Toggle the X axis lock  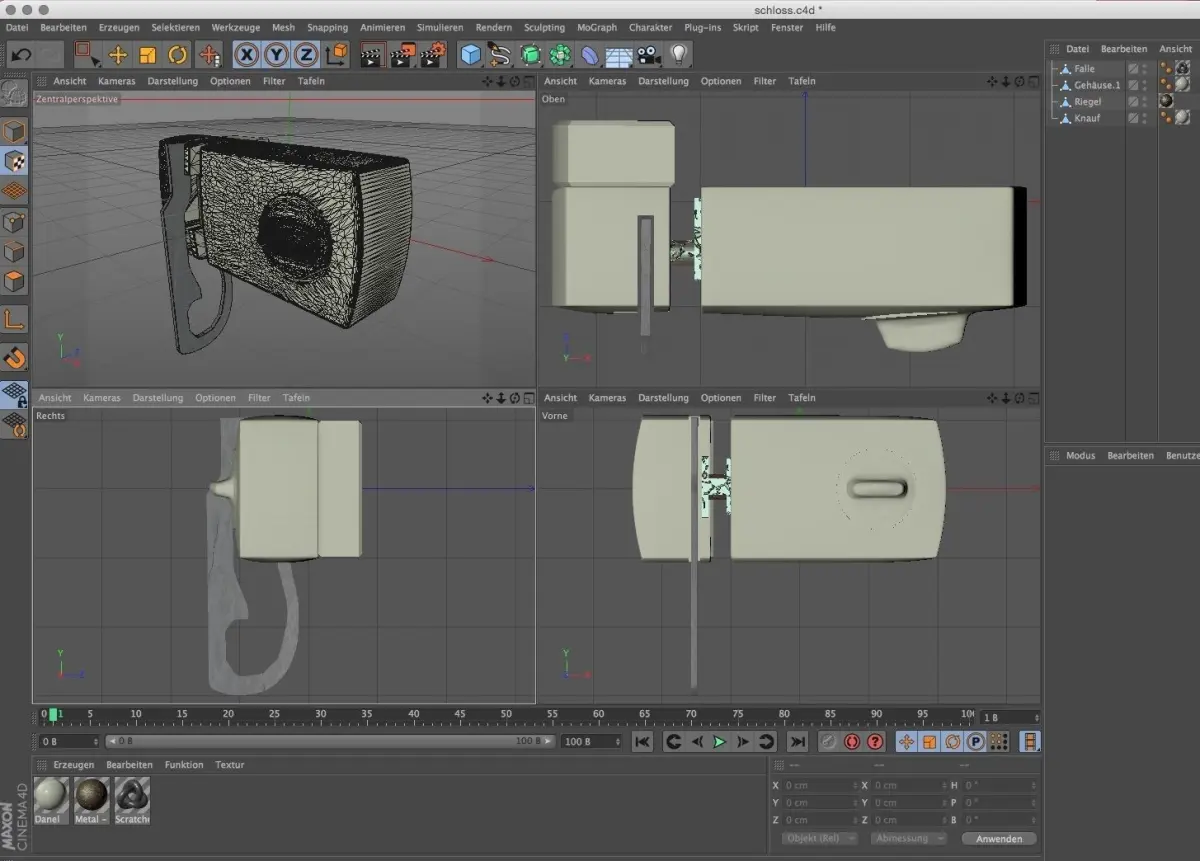(x=246, y=55)
